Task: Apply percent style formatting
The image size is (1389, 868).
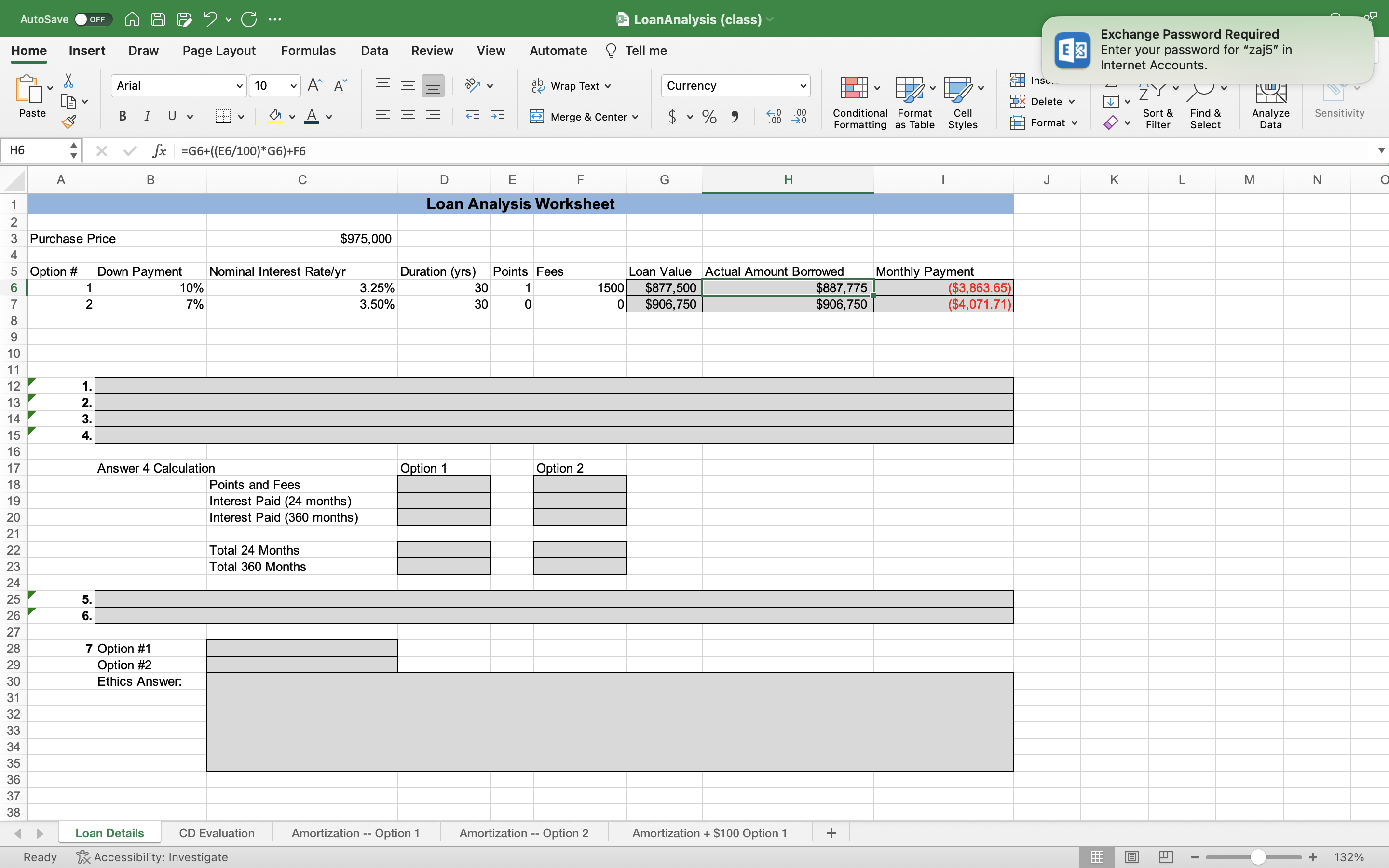Action: 709,117
